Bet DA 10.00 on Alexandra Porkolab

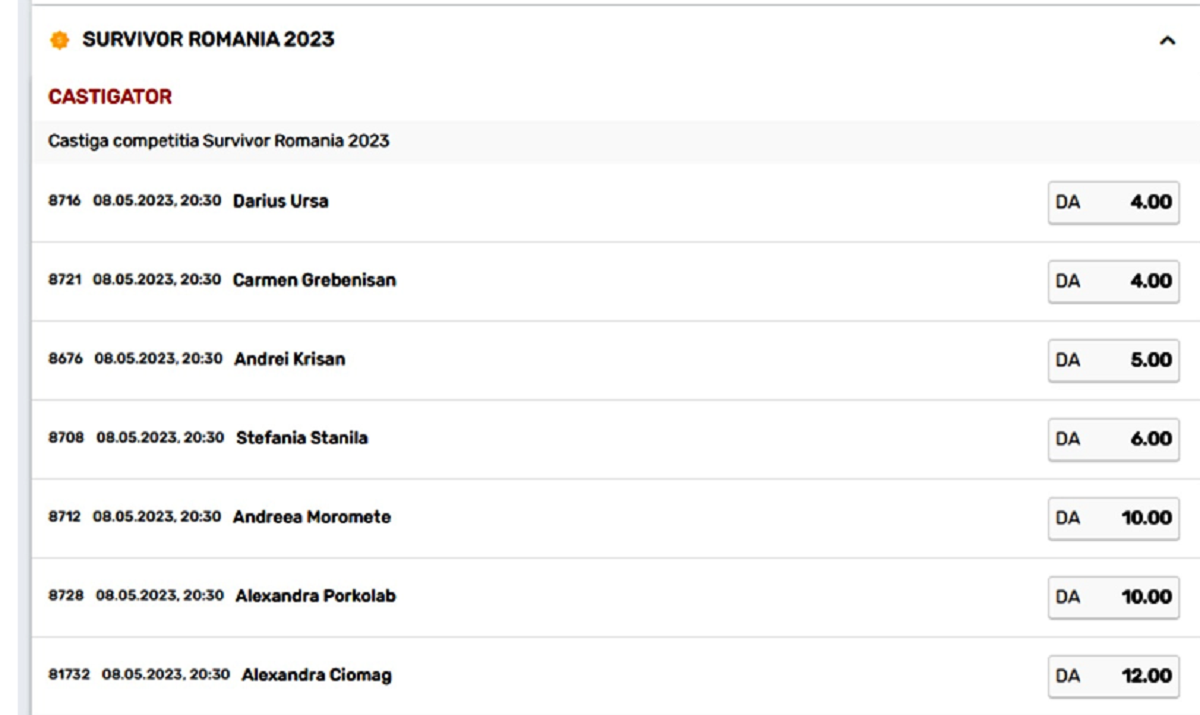1113,597
